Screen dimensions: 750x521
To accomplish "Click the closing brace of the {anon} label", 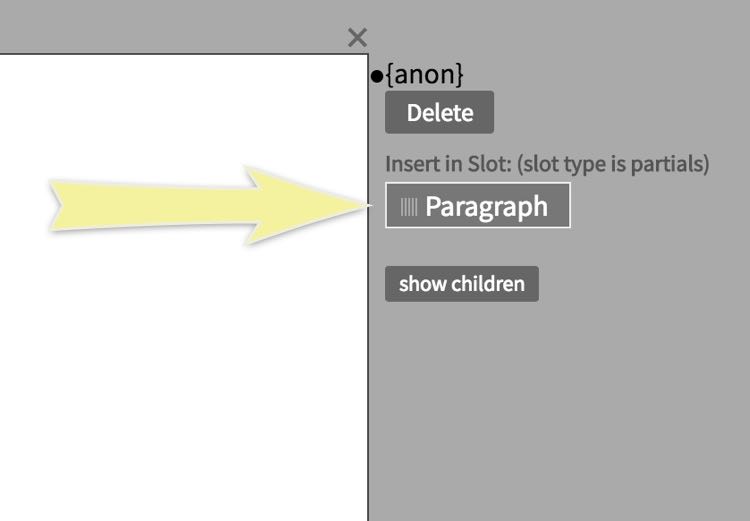I will [x=459, y=75].
